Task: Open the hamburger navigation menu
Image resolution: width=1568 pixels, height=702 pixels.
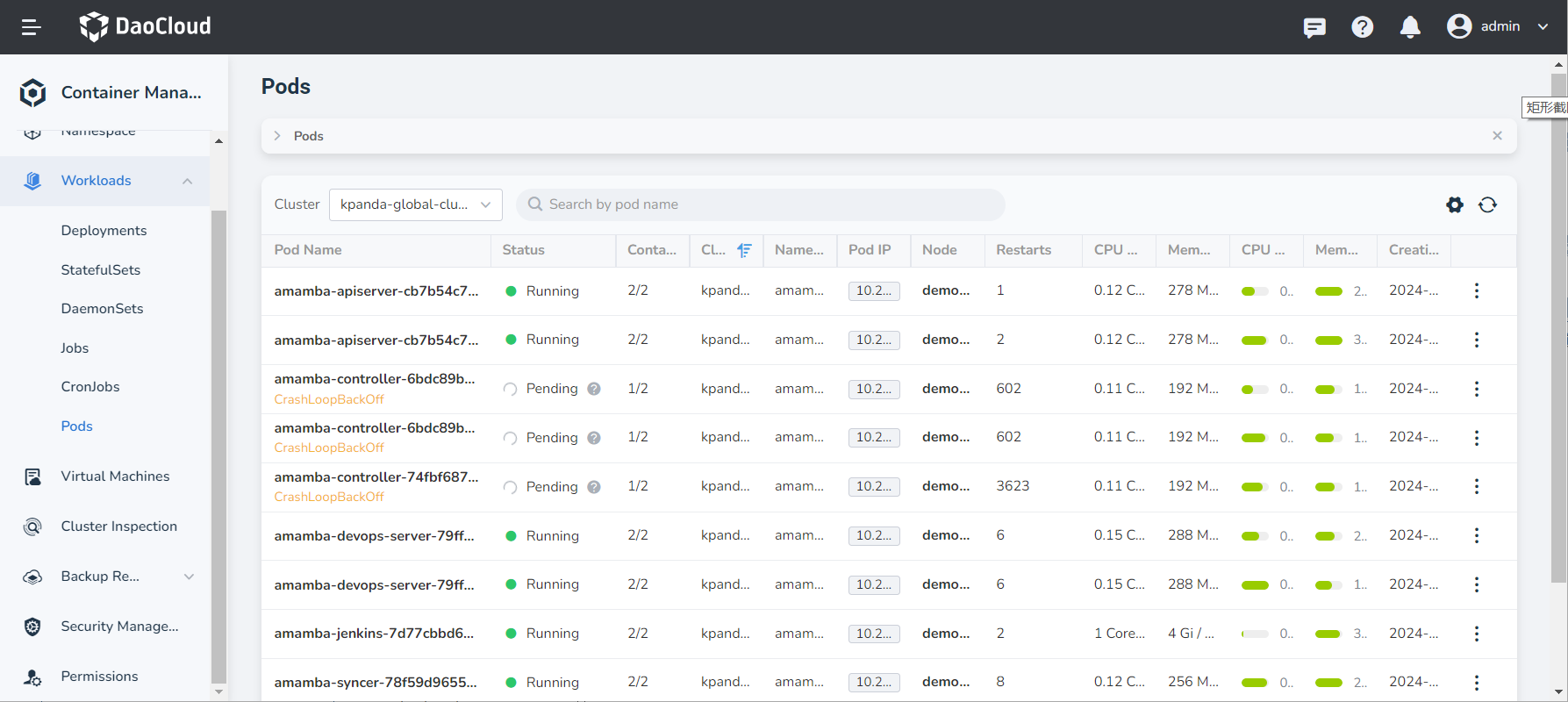Action: 32,27
